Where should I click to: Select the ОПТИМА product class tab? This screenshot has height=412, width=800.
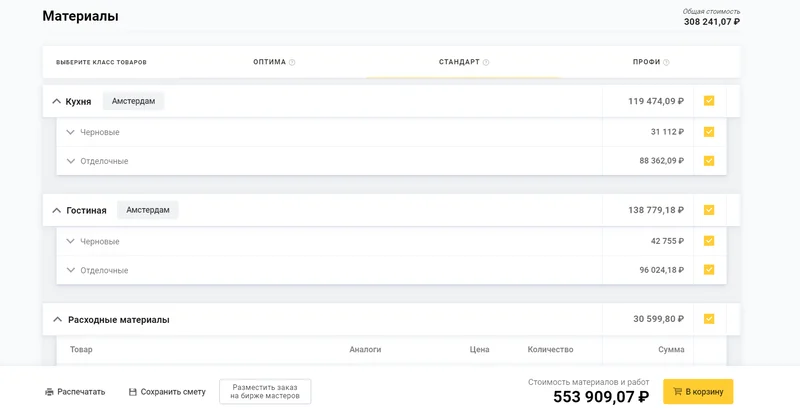click(270, 62)
